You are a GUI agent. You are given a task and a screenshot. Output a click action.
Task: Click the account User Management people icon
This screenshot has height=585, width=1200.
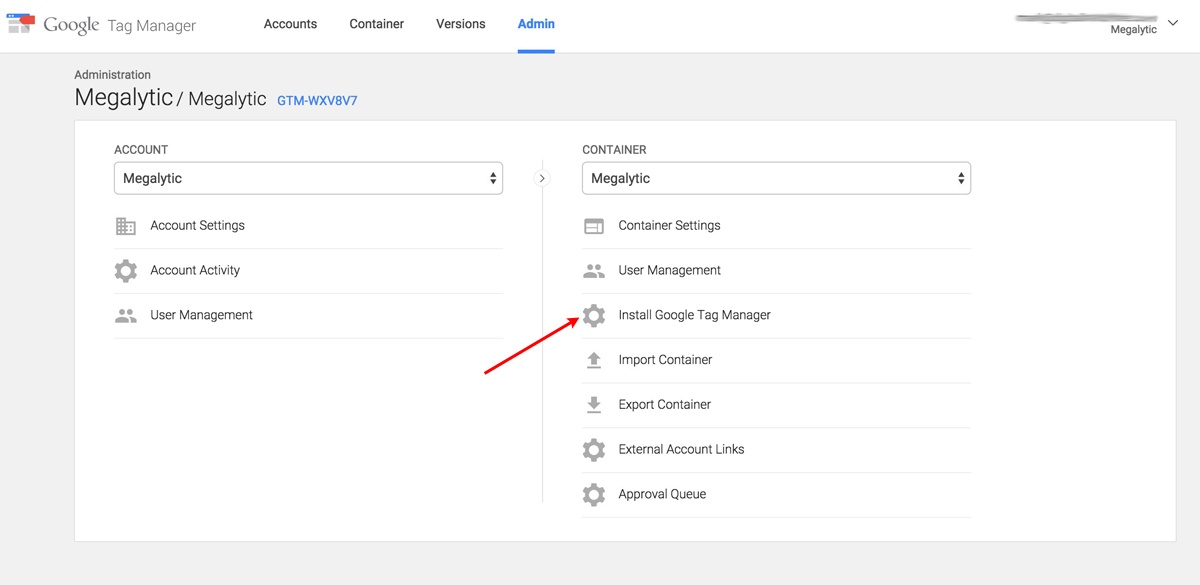[x=126, y=316]
